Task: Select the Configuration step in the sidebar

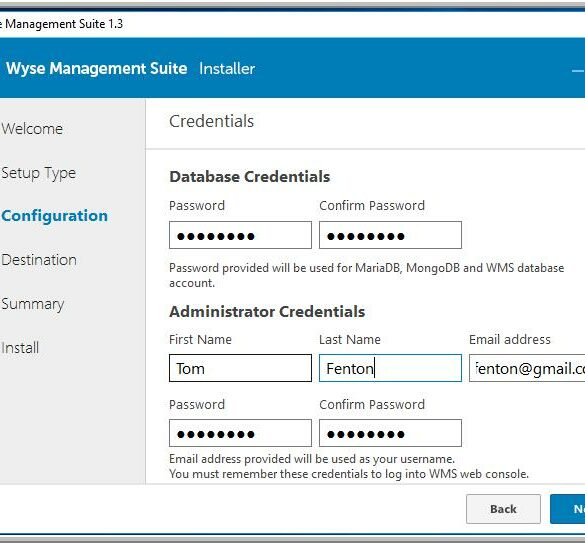Action: 54,216
